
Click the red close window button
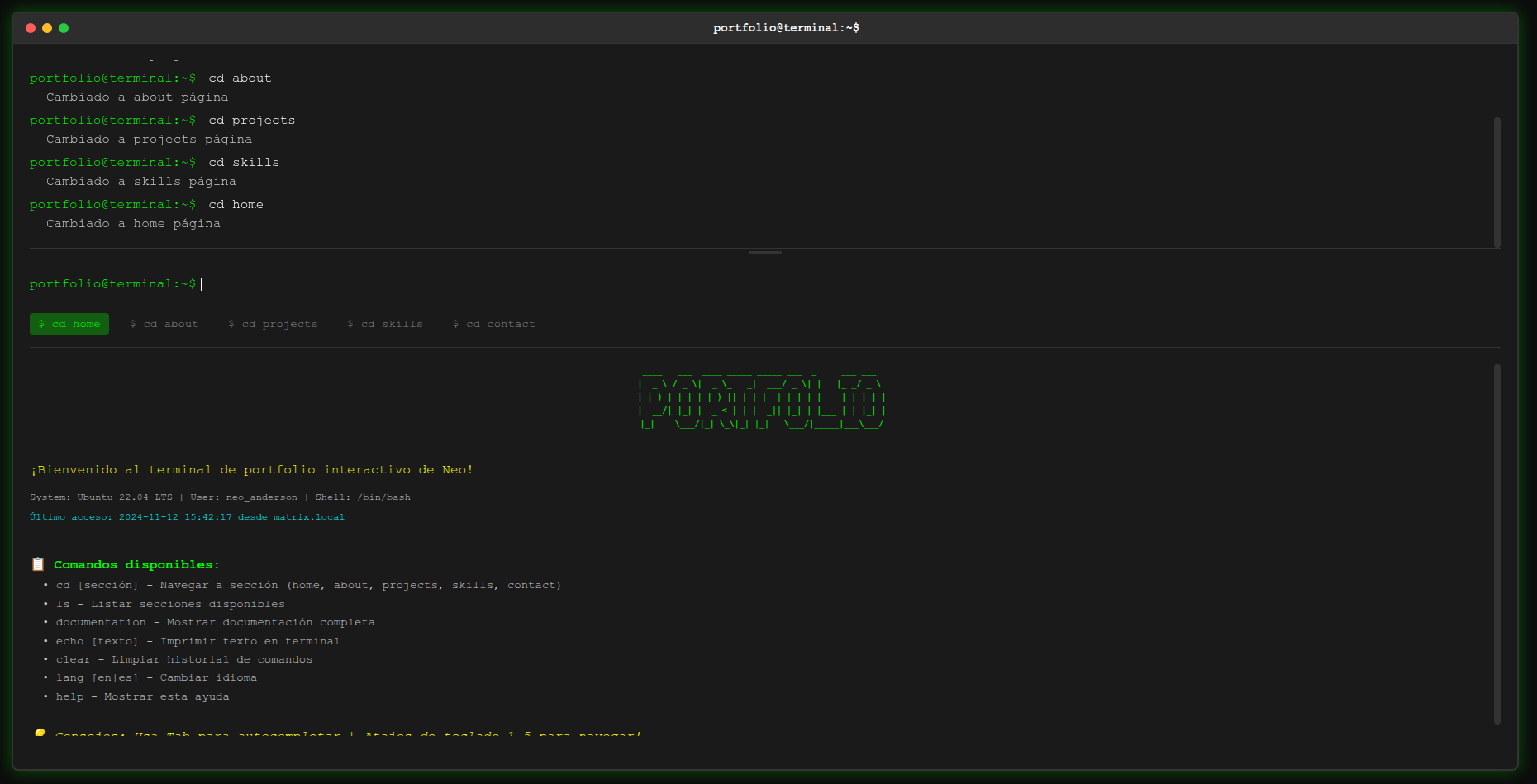(x=31, y=28)
